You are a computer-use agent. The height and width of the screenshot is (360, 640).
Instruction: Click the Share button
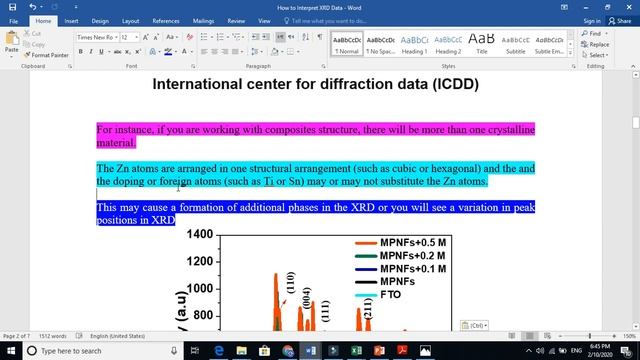point(620,21)
